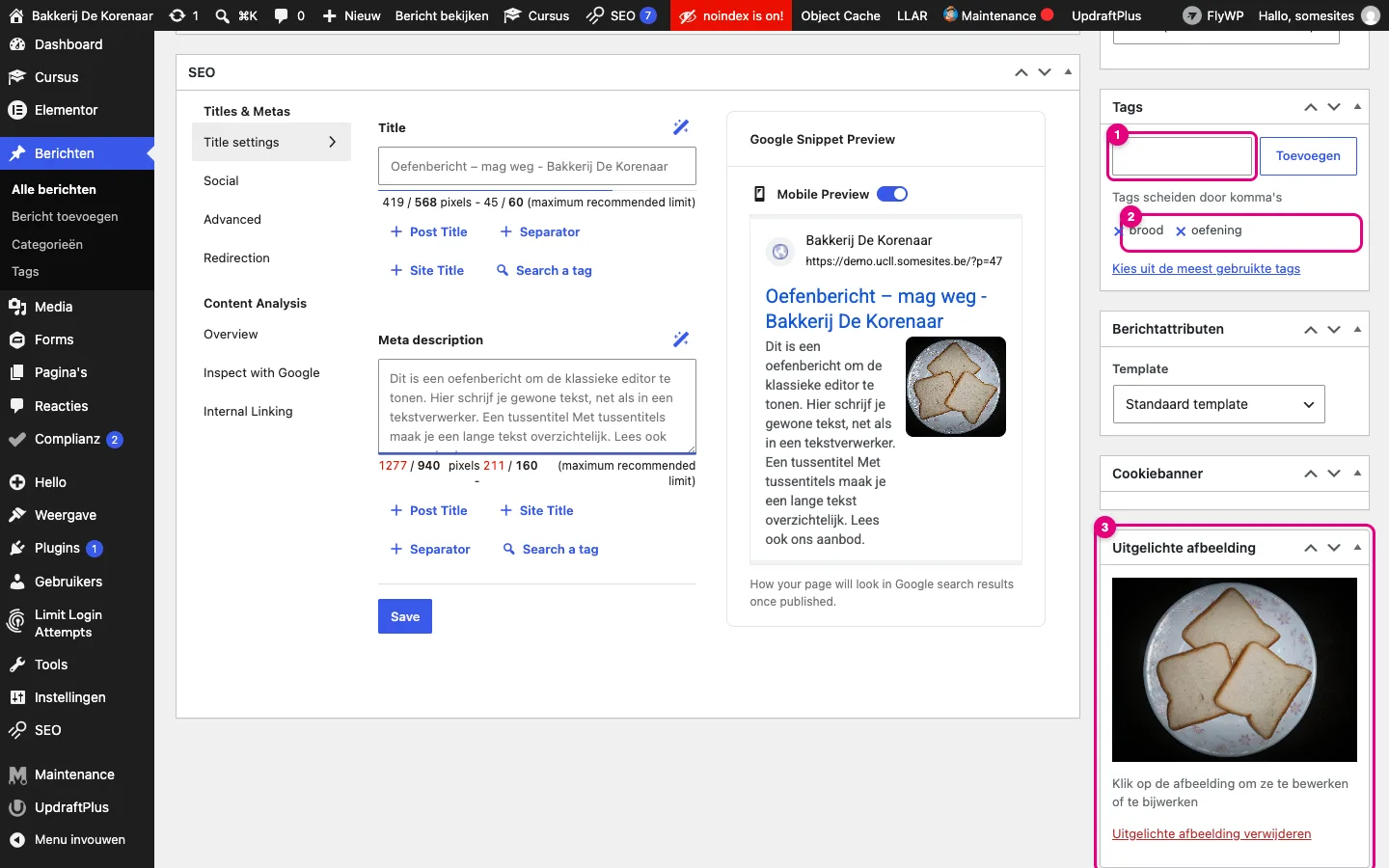Insert the Post Title tag under Title

coord(428,232)
